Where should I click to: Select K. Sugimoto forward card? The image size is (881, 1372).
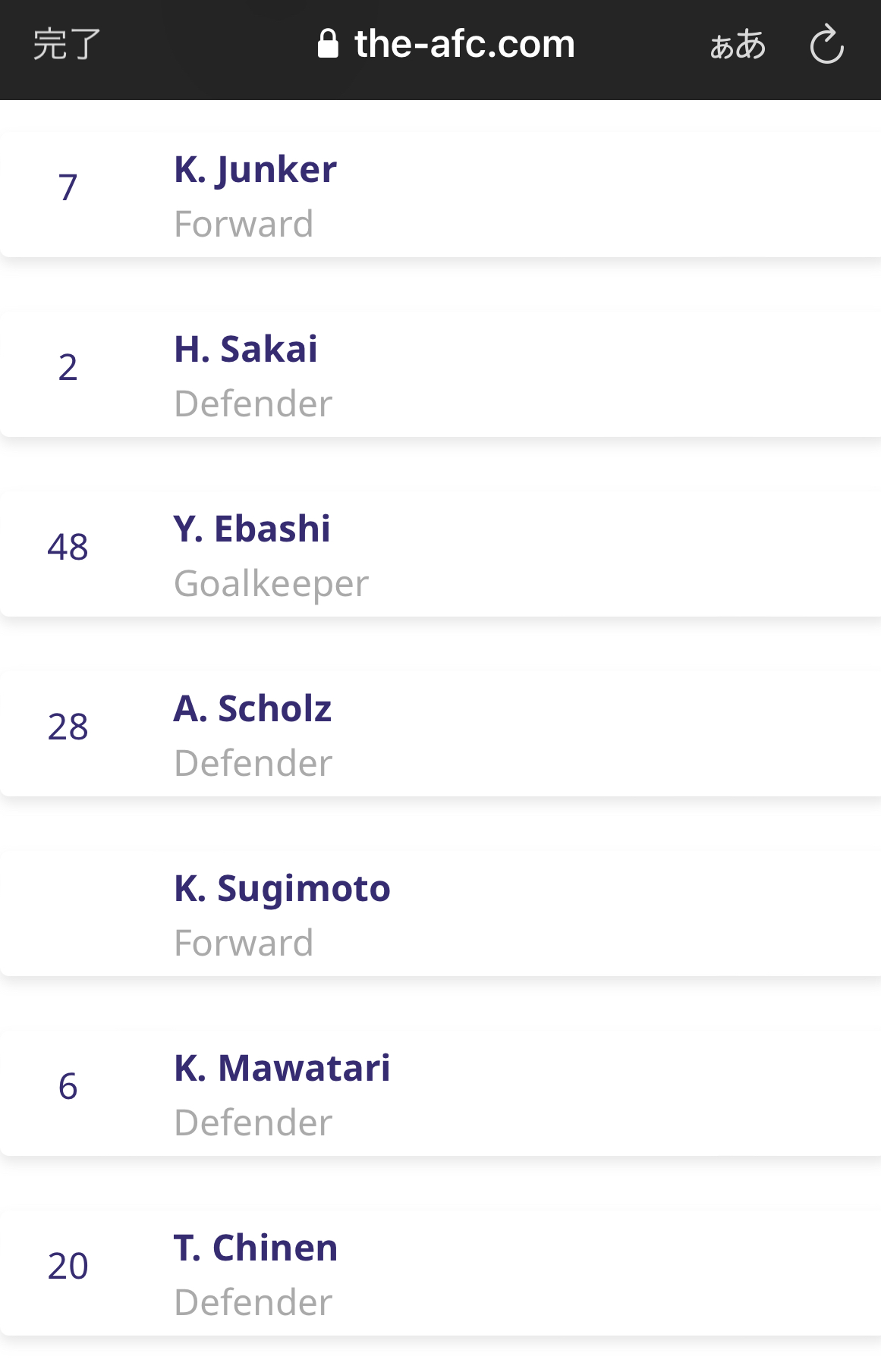(x=440, y=913)
